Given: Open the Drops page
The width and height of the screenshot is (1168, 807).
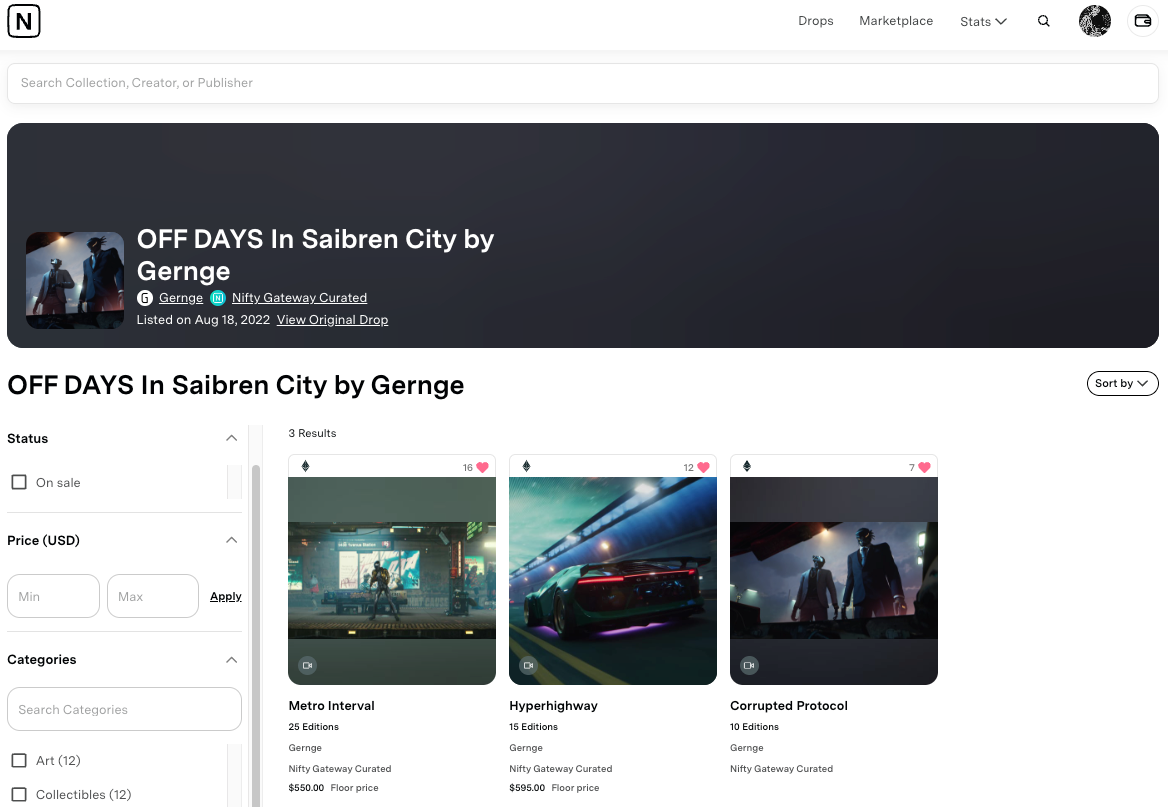Looking at the screenshot, I should [x=816, y=21].
